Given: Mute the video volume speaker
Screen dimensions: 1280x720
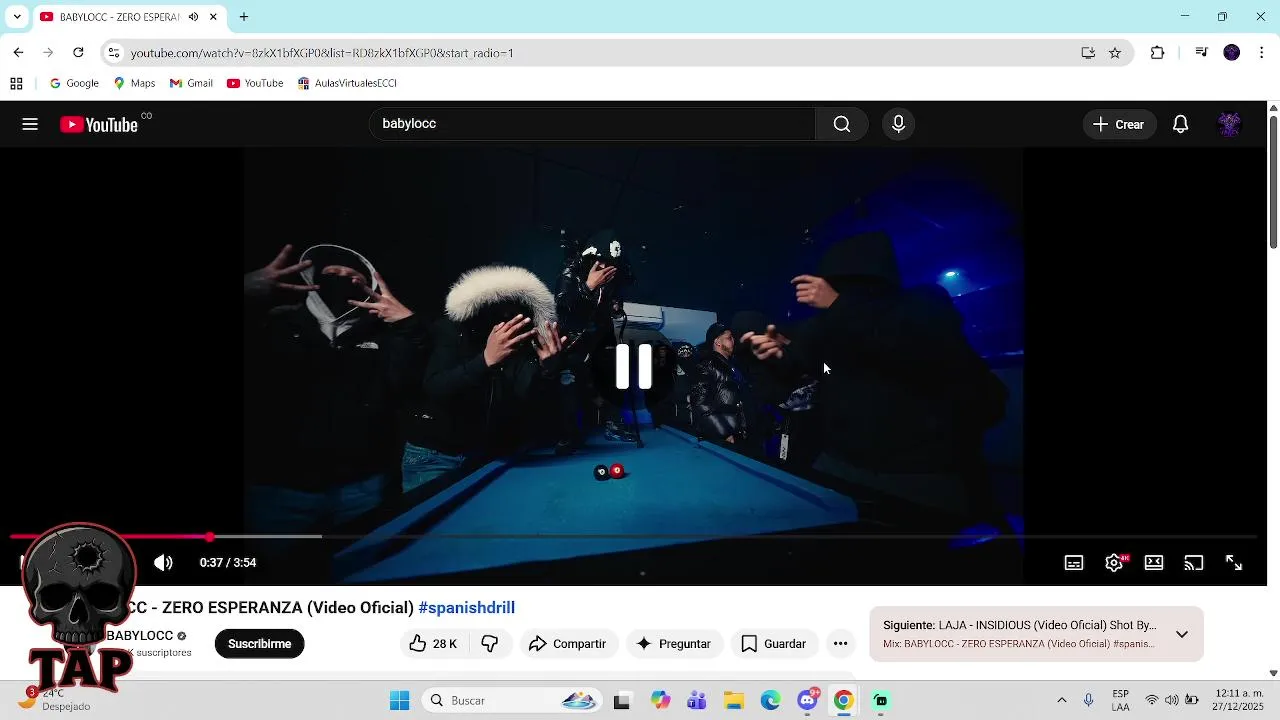Looking at the screenshot, I should pos(163,563).
